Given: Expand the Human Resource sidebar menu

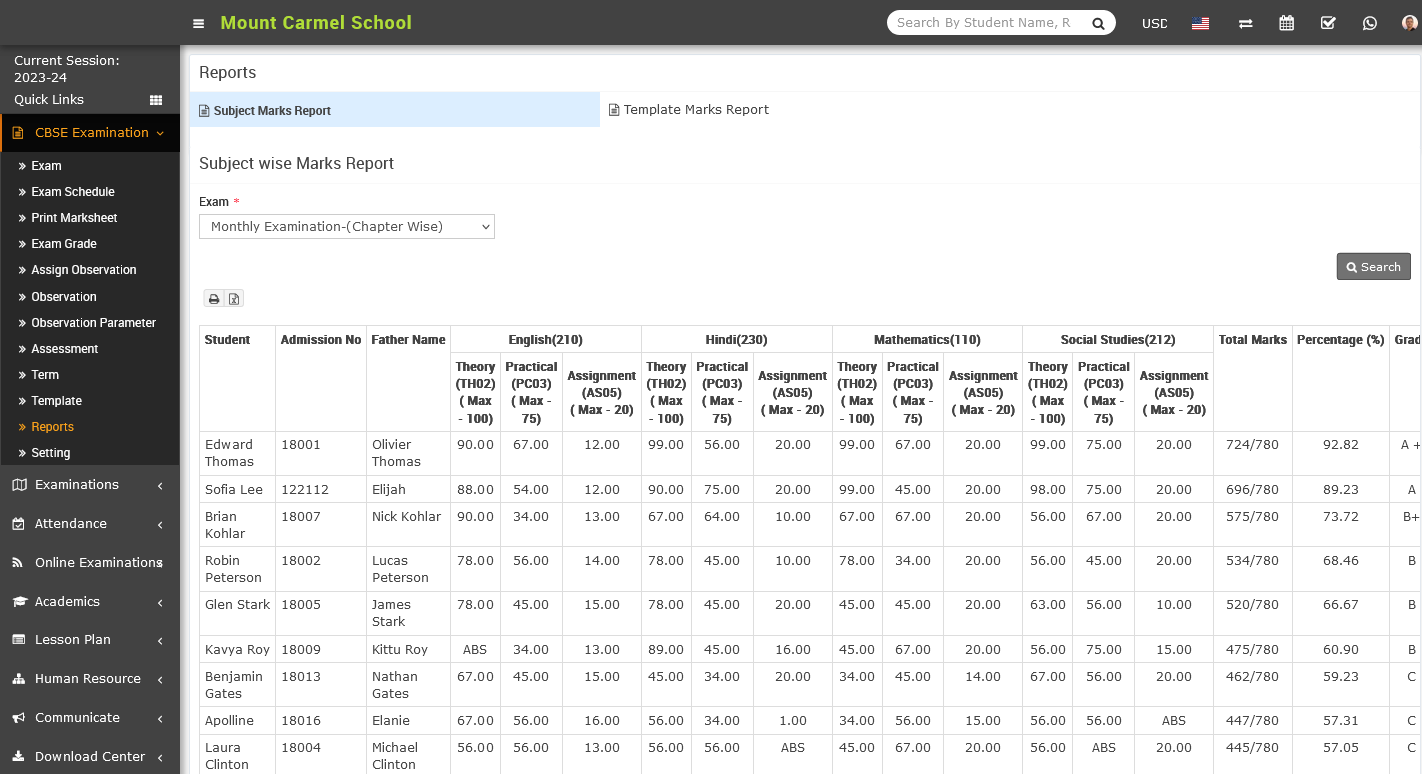Looking at the screenshot, I should (90, 679).
